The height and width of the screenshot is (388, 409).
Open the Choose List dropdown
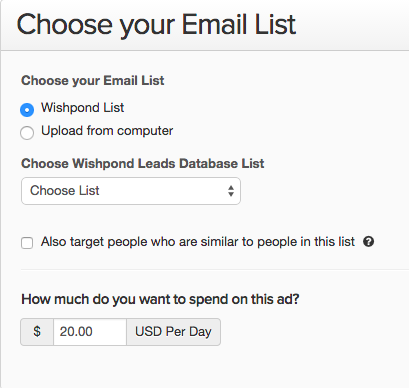[x=131, y=191]
